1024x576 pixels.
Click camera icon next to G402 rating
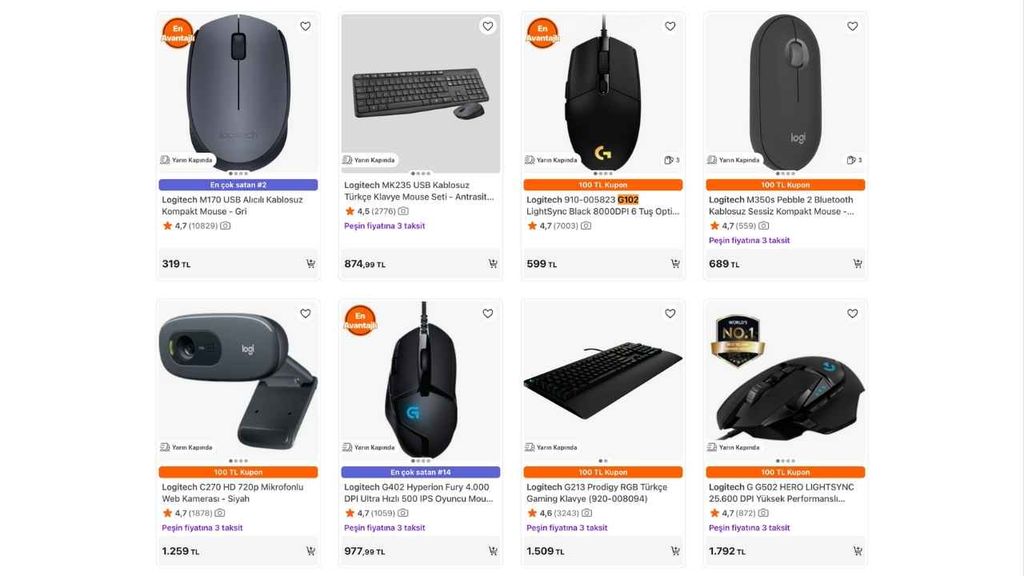(x=402, y=512)
